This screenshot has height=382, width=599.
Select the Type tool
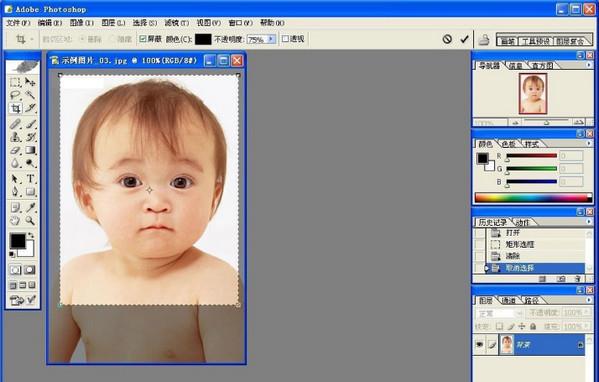click(30, 178)
